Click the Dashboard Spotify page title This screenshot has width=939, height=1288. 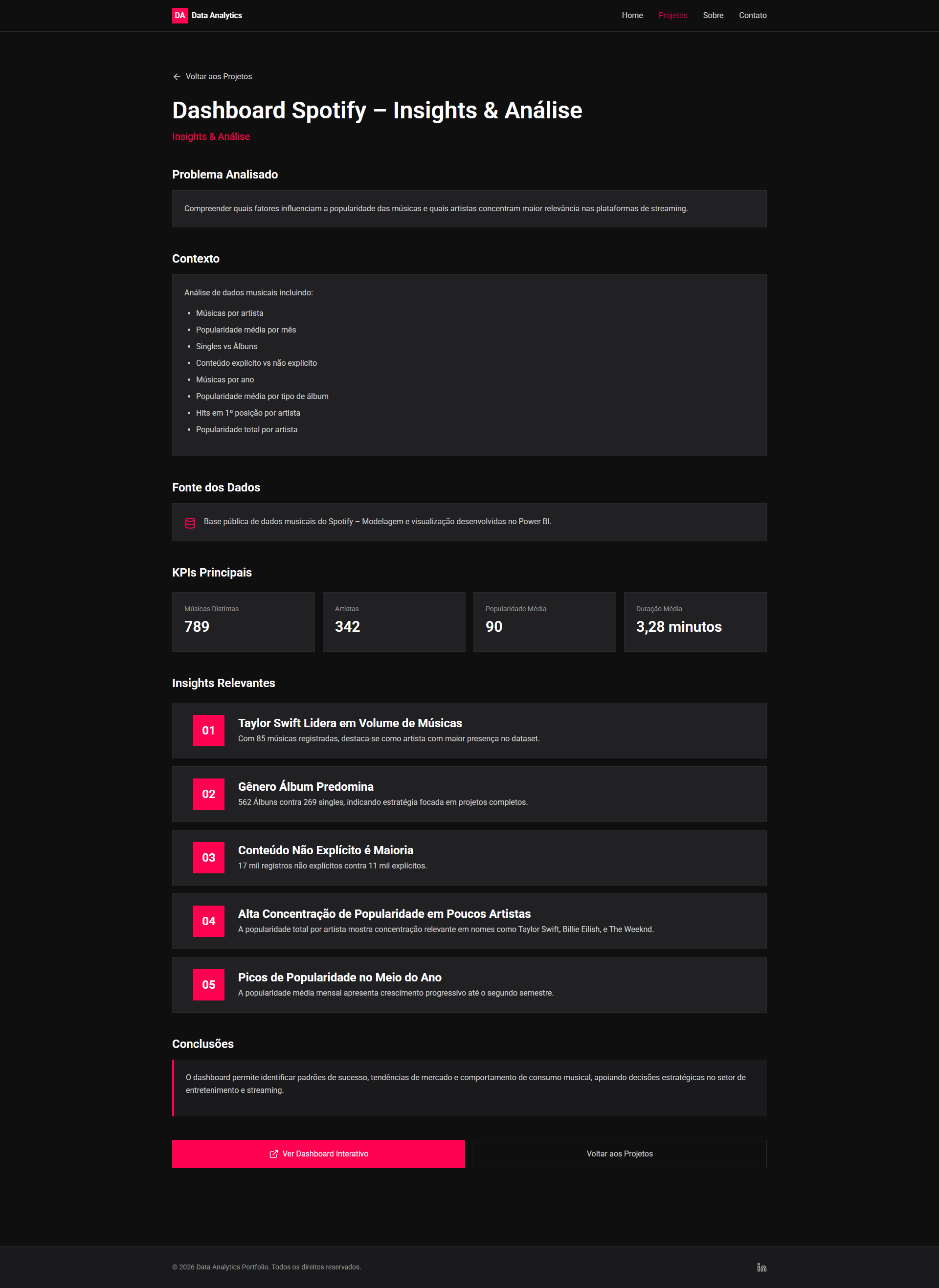(x=378, y=110)
